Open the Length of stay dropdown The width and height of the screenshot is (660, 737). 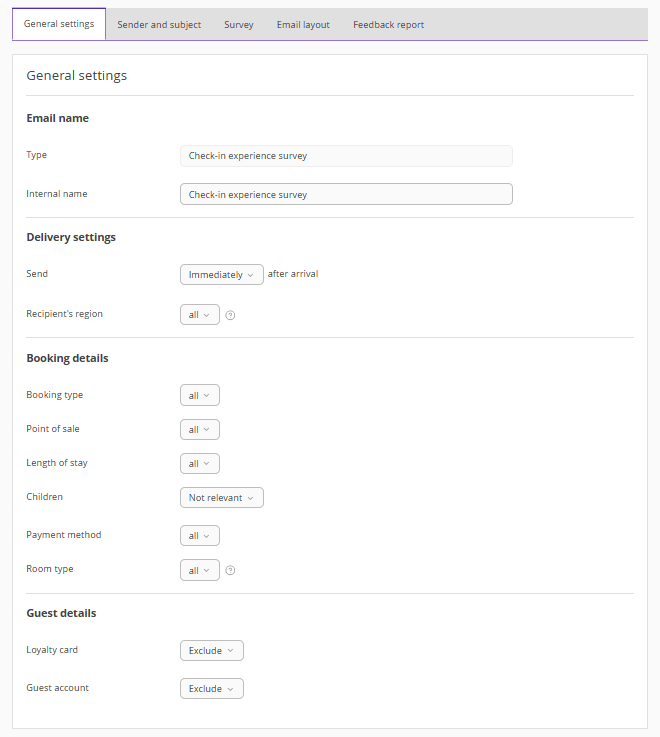point(199,463)
